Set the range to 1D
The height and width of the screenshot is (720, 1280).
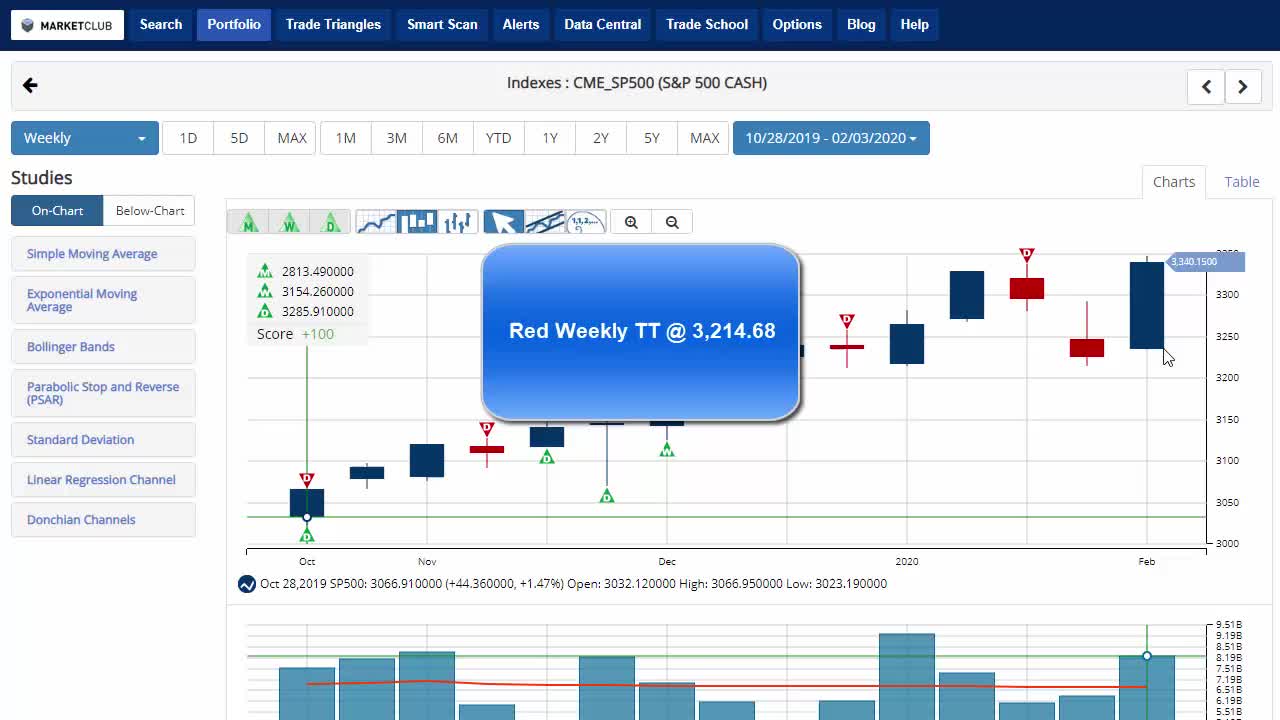[x=188, y=138]
